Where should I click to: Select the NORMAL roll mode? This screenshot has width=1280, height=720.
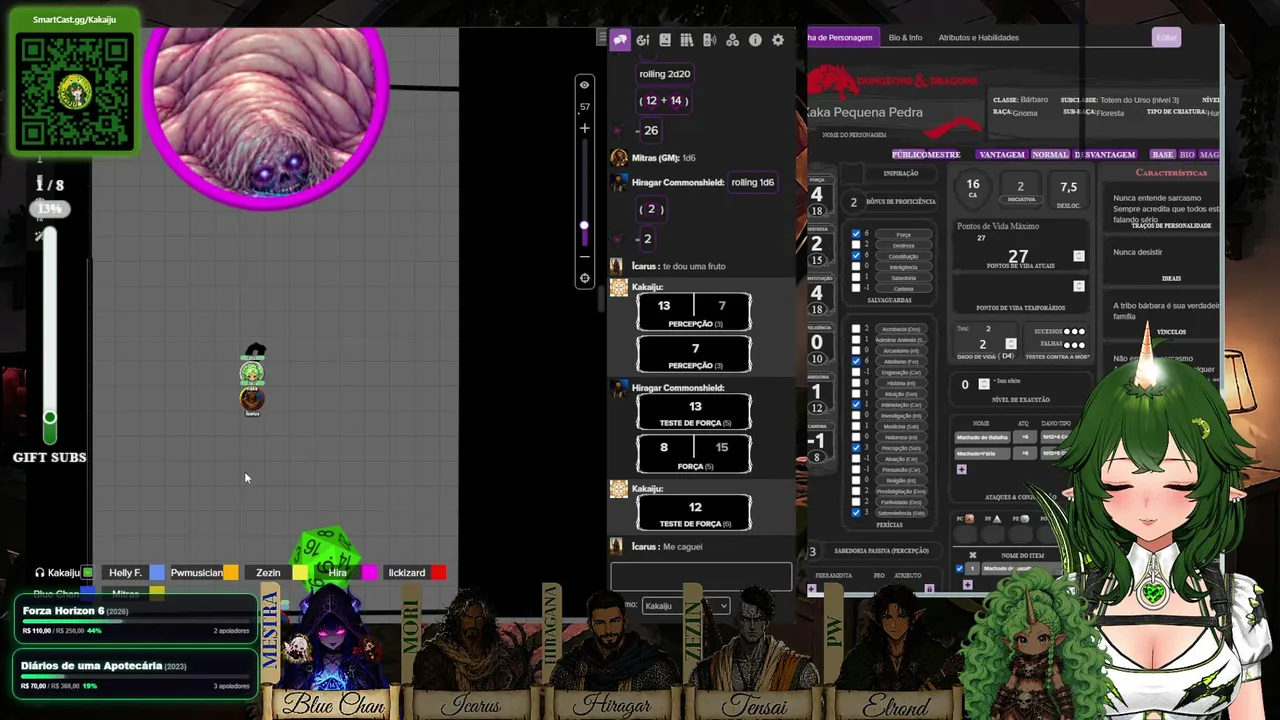[x=1050, y=155]
